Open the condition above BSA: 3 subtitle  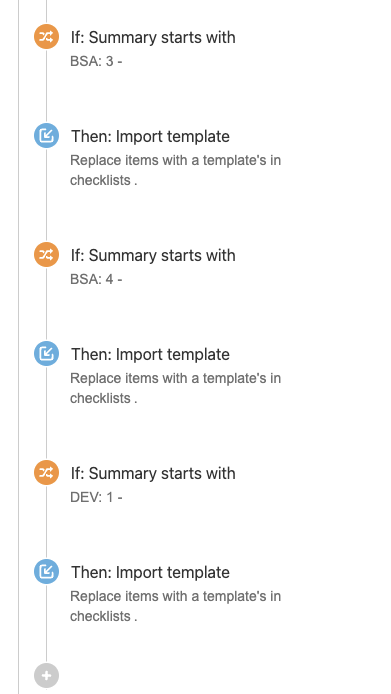[153, 37]
